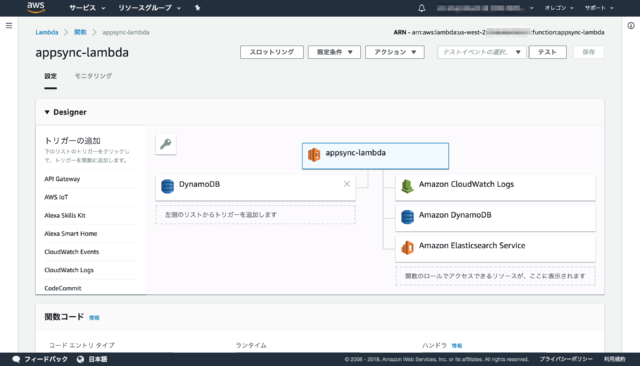
Task: Click 情報 link next to ハンドラ
Action: tap(457, 346)
